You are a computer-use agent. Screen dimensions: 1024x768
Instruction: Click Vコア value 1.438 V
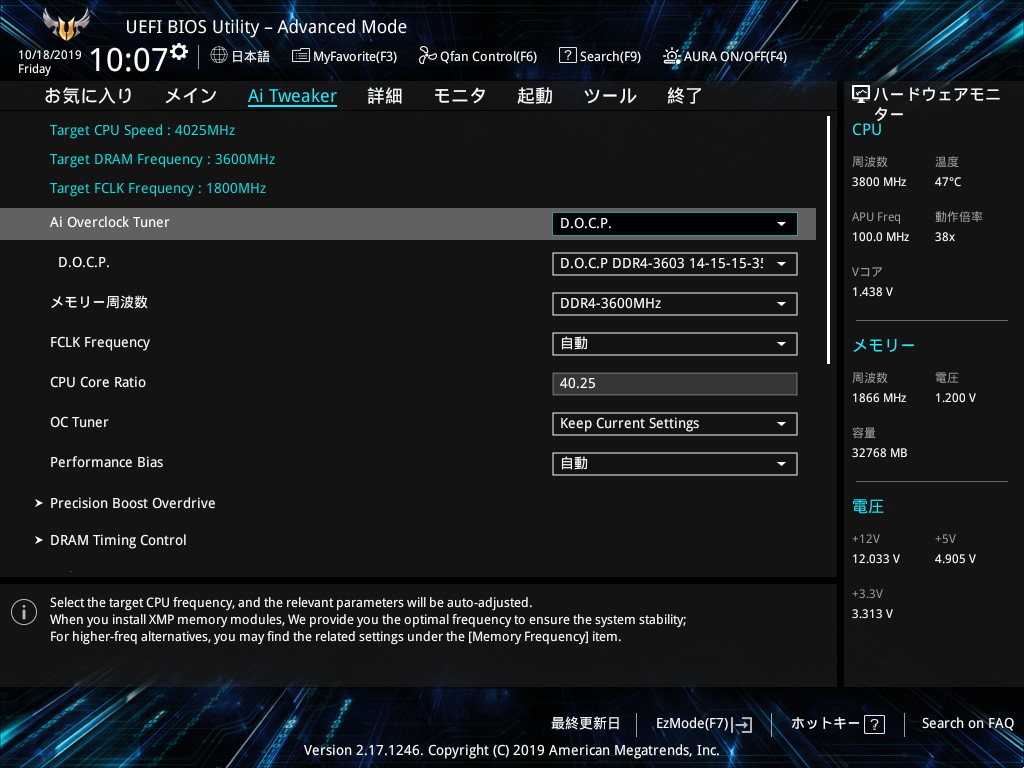[x=872, y=292]
